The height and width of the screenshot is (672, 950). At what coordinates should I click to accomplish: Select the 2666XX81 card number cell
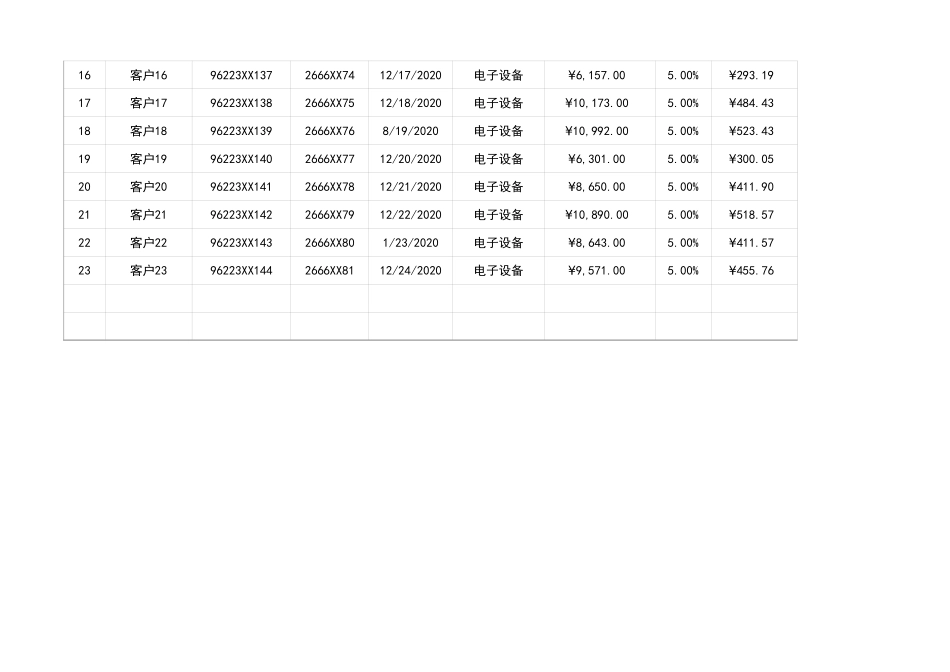pyautogui.click(x=330, y=270)
